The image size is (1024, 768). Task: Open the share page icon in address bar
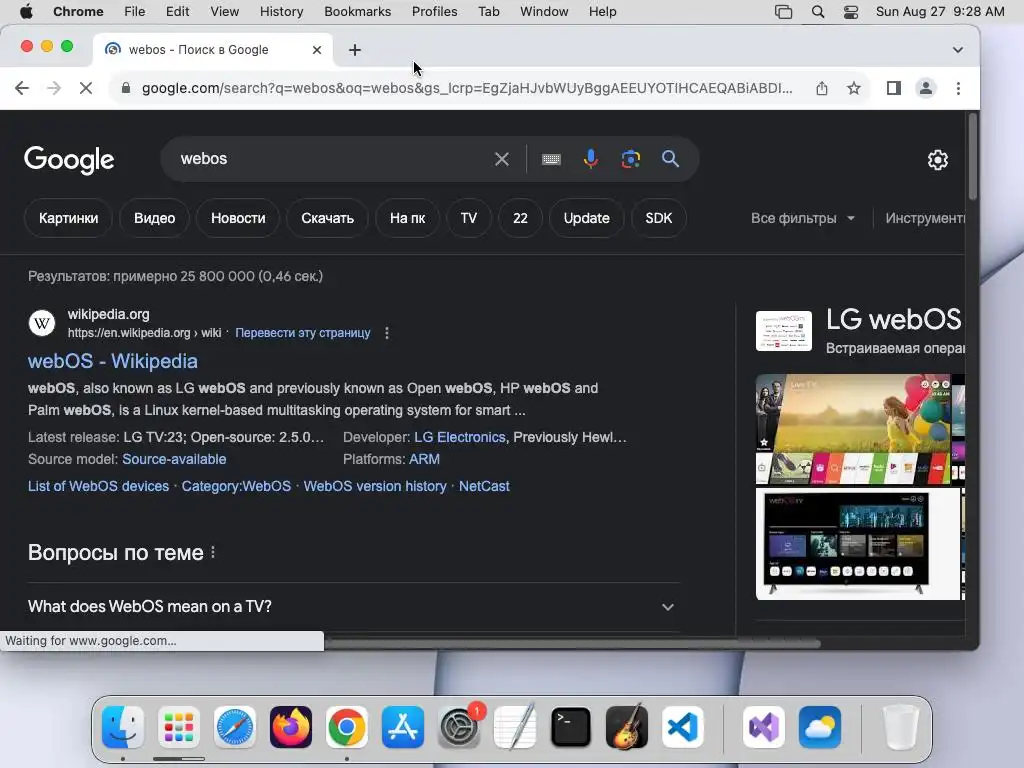[822, 88]
